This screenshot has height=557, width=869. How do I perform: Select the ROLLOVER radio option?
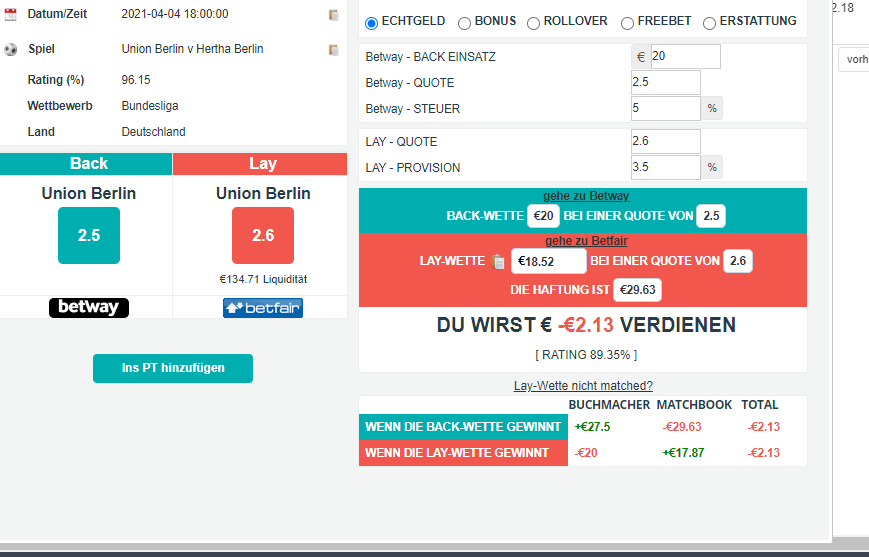pyautogui.click(x=533, y=23)
